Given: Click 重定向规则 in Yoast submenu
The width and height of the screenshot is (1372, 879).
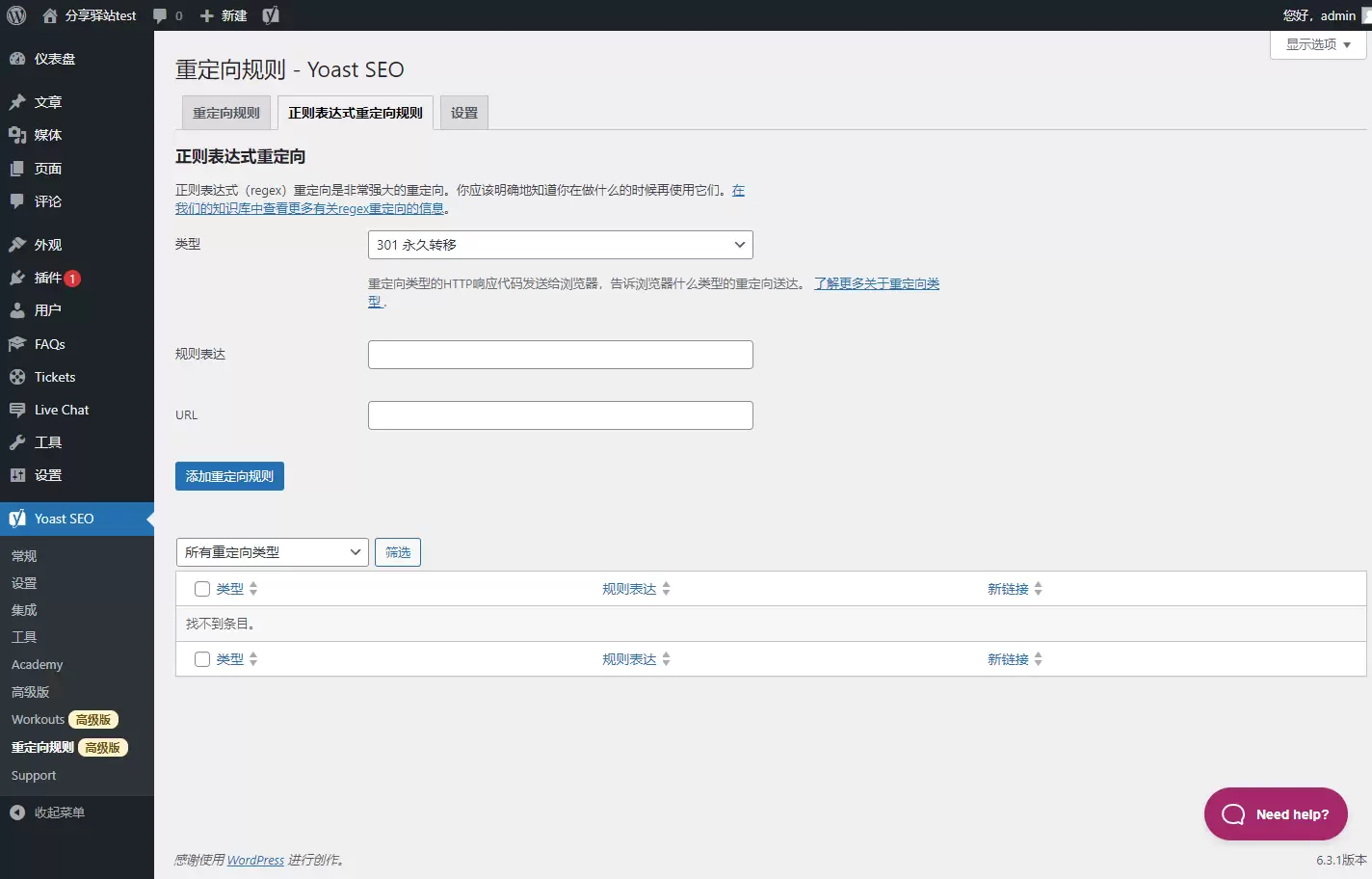Looking at the screenshot, I should pos(42,747).
